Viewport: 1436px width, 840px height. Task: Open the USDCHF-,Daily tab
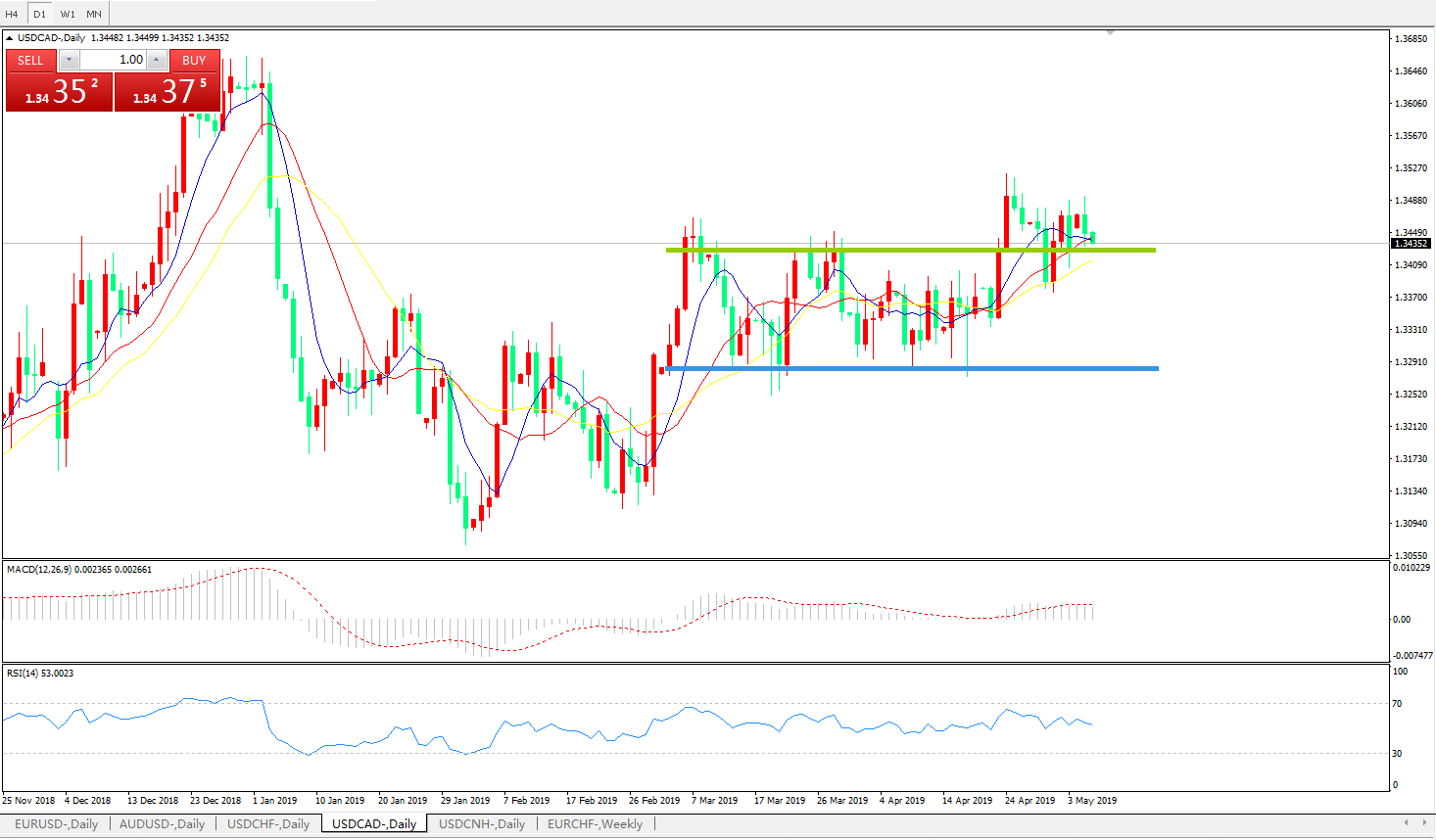click(x=268, y=824)
